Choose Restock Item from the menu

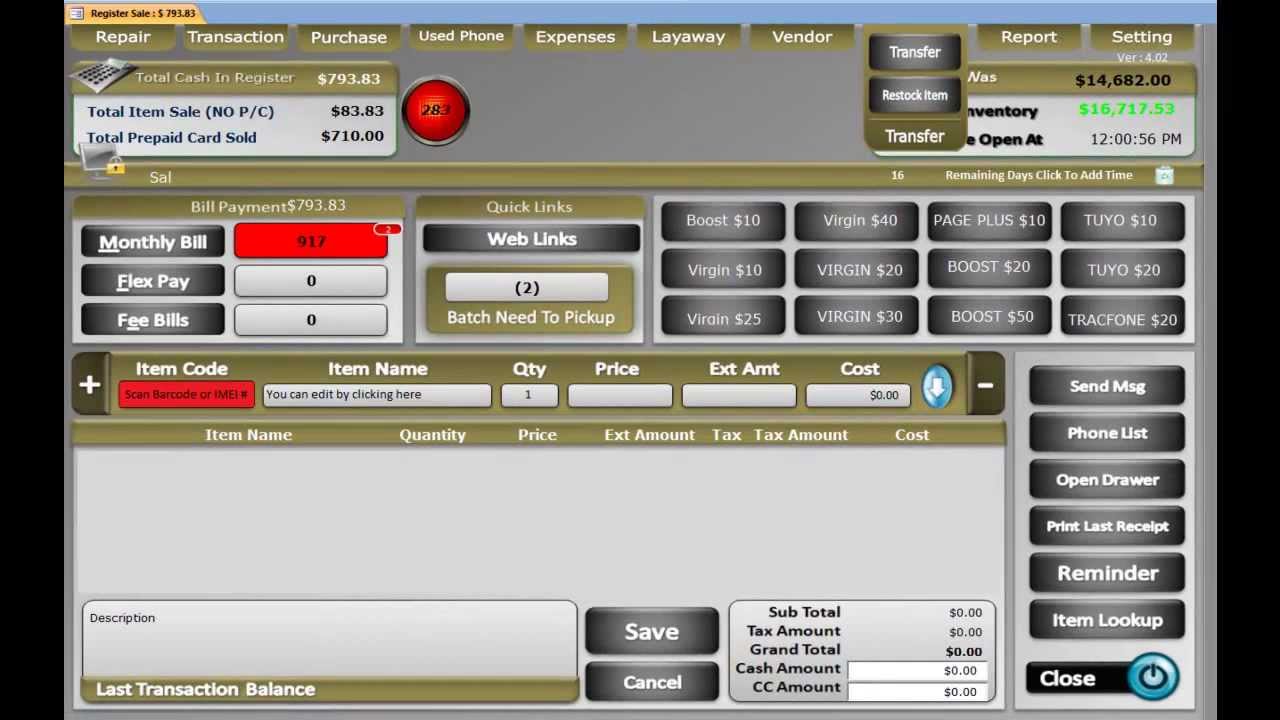click(x=915, y=95)
